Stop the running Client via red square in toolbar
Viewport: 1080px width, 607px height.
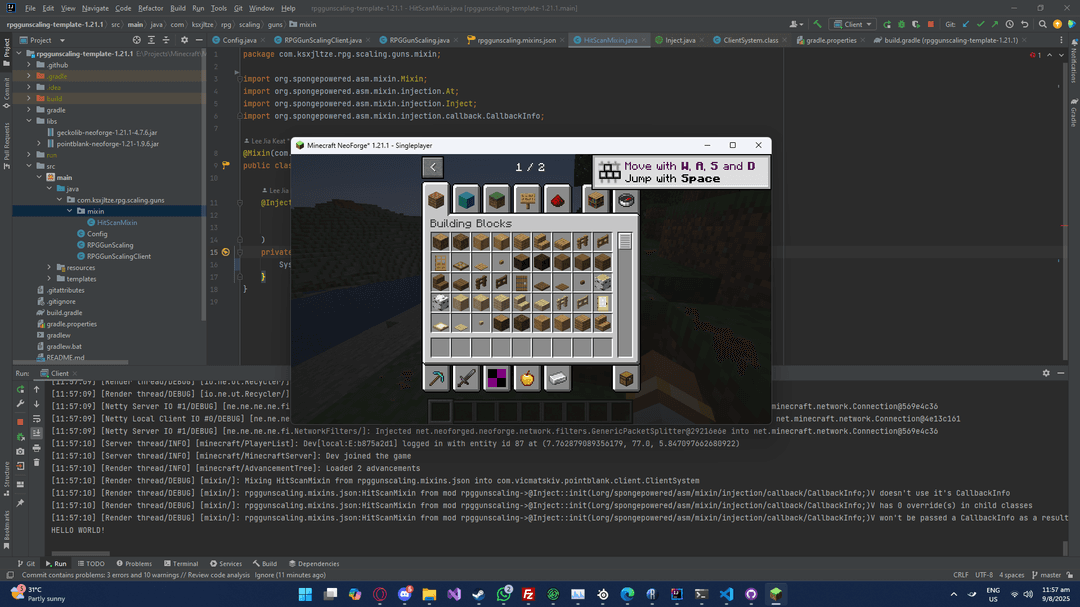point(931,24)
